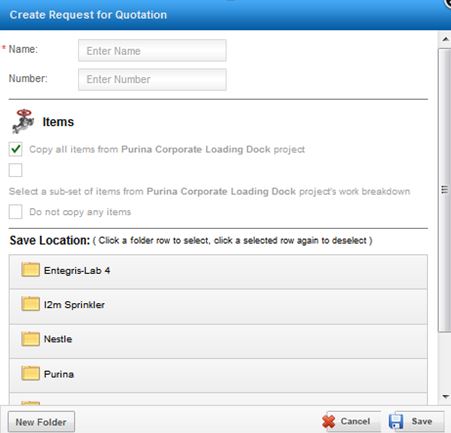The height and width of the screenshot is (433, 451).
Task: Click the I2m Sprinkler folder icon
Action: click(x=30, y=304)
